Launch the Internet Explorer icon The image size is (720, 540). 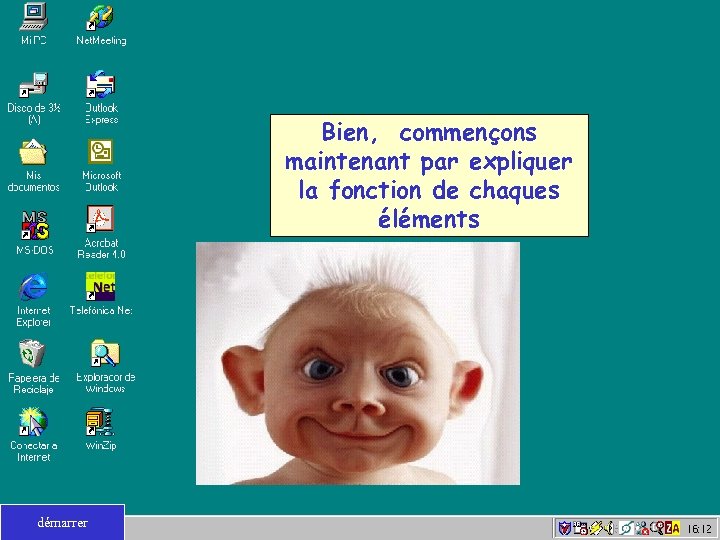pyautogui.click(x=34, y=299)
